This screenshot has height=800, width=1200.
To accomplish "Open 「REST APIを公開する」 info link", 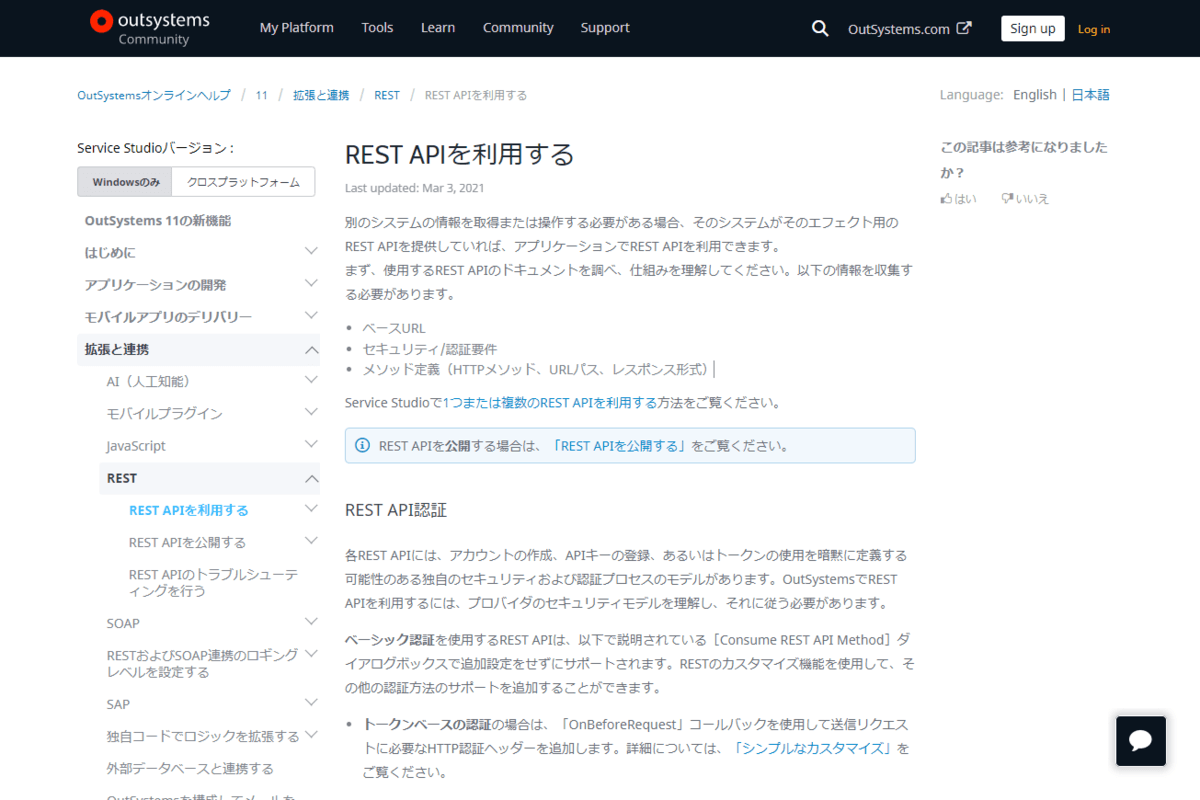I will tap(620, 446).
